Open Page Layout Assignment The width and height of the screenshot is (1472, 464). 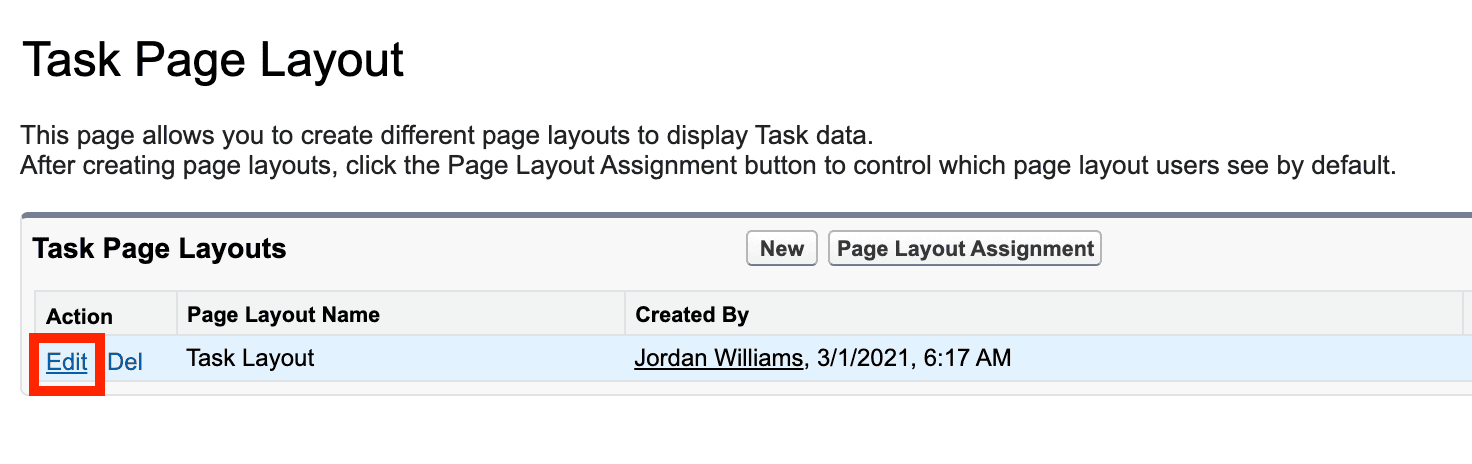point(965,249)
